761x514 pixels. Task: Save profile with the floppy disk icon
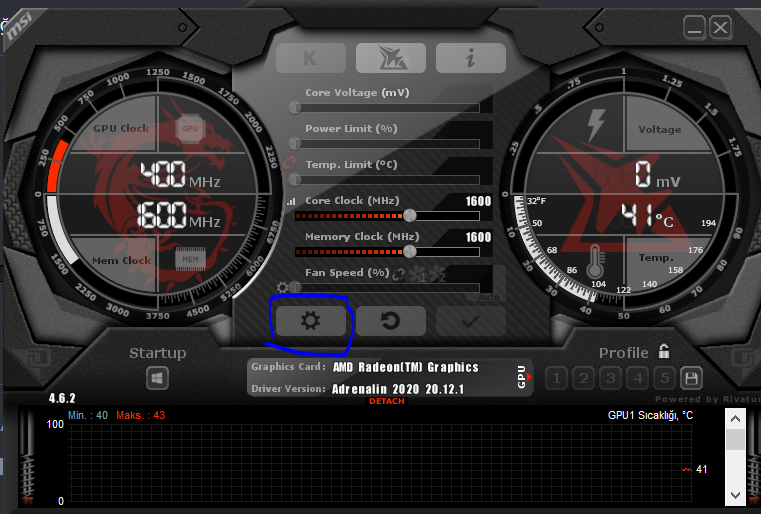pyautogui.click(x=691, y=378)
